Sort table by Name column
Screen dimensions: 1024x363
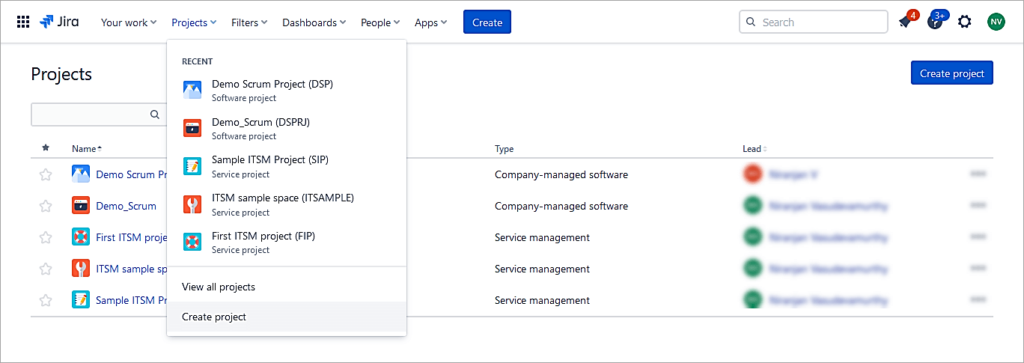click(x=87, y=149)
